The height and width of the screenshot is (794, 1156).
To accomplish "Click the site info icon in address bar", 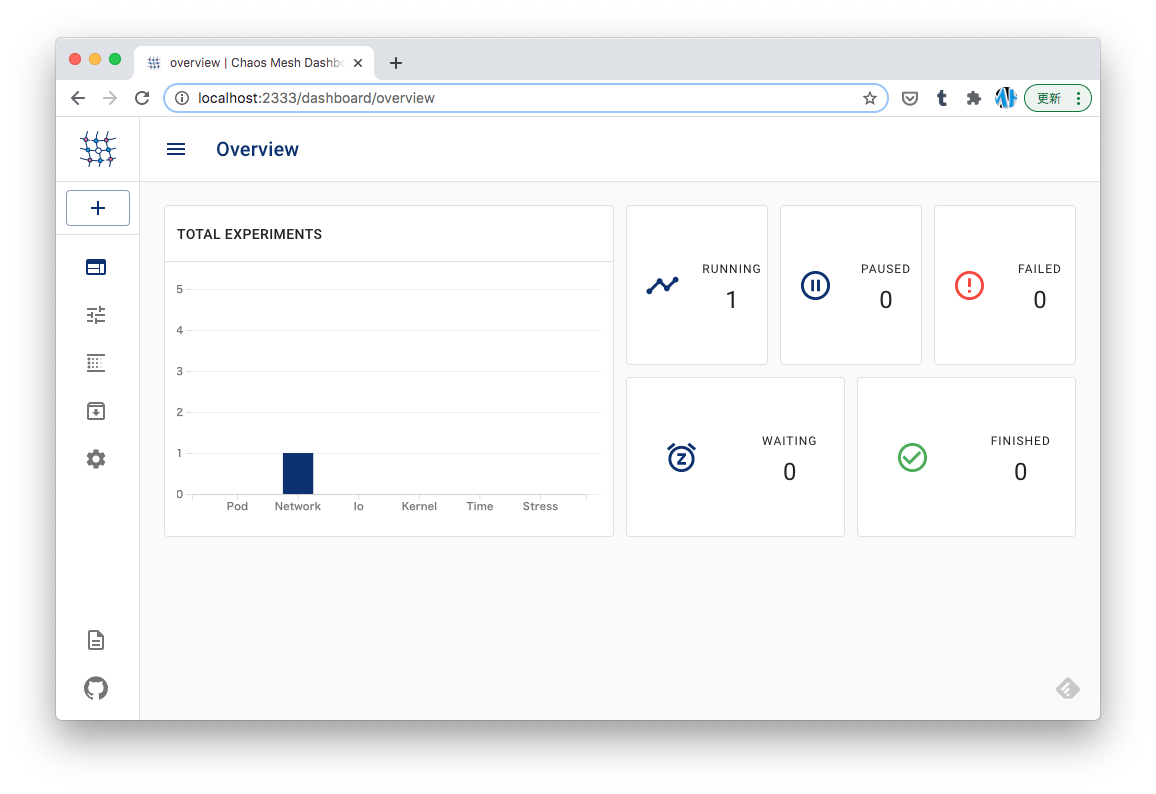I will tap(182, 98).
